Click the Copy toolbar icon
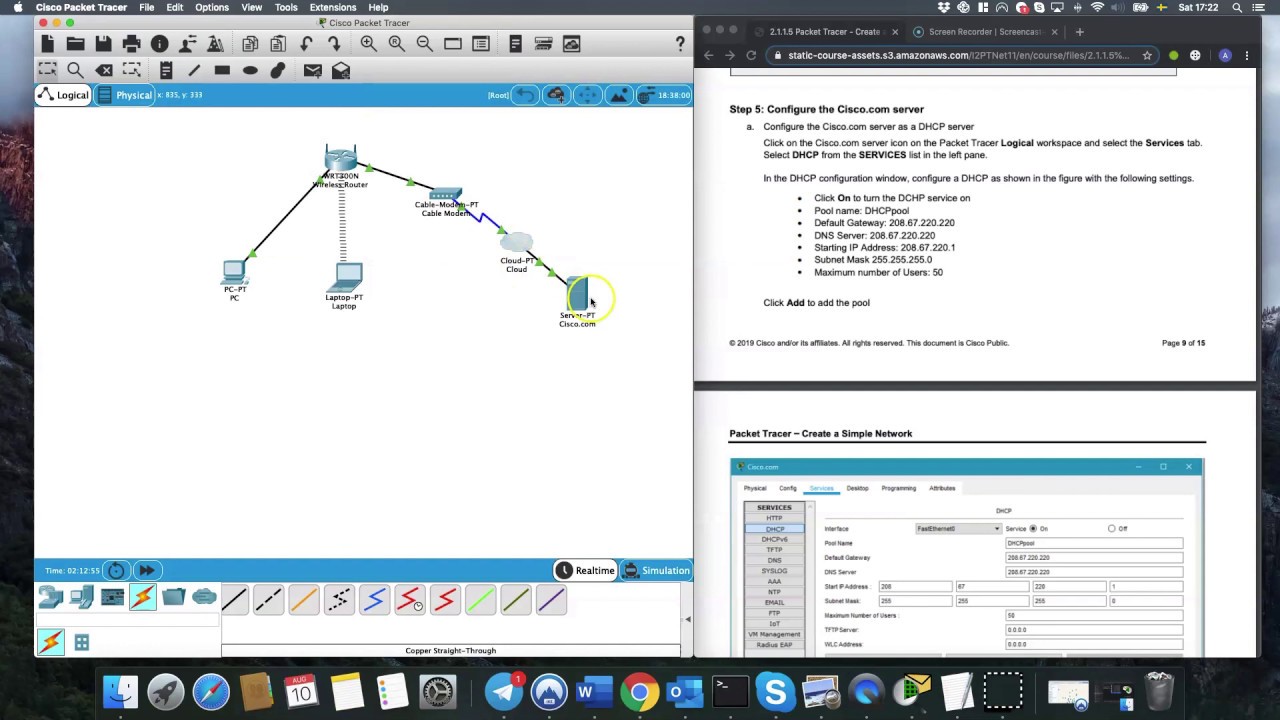This screenshot has width=1280, height=720. tap(250, 44)
